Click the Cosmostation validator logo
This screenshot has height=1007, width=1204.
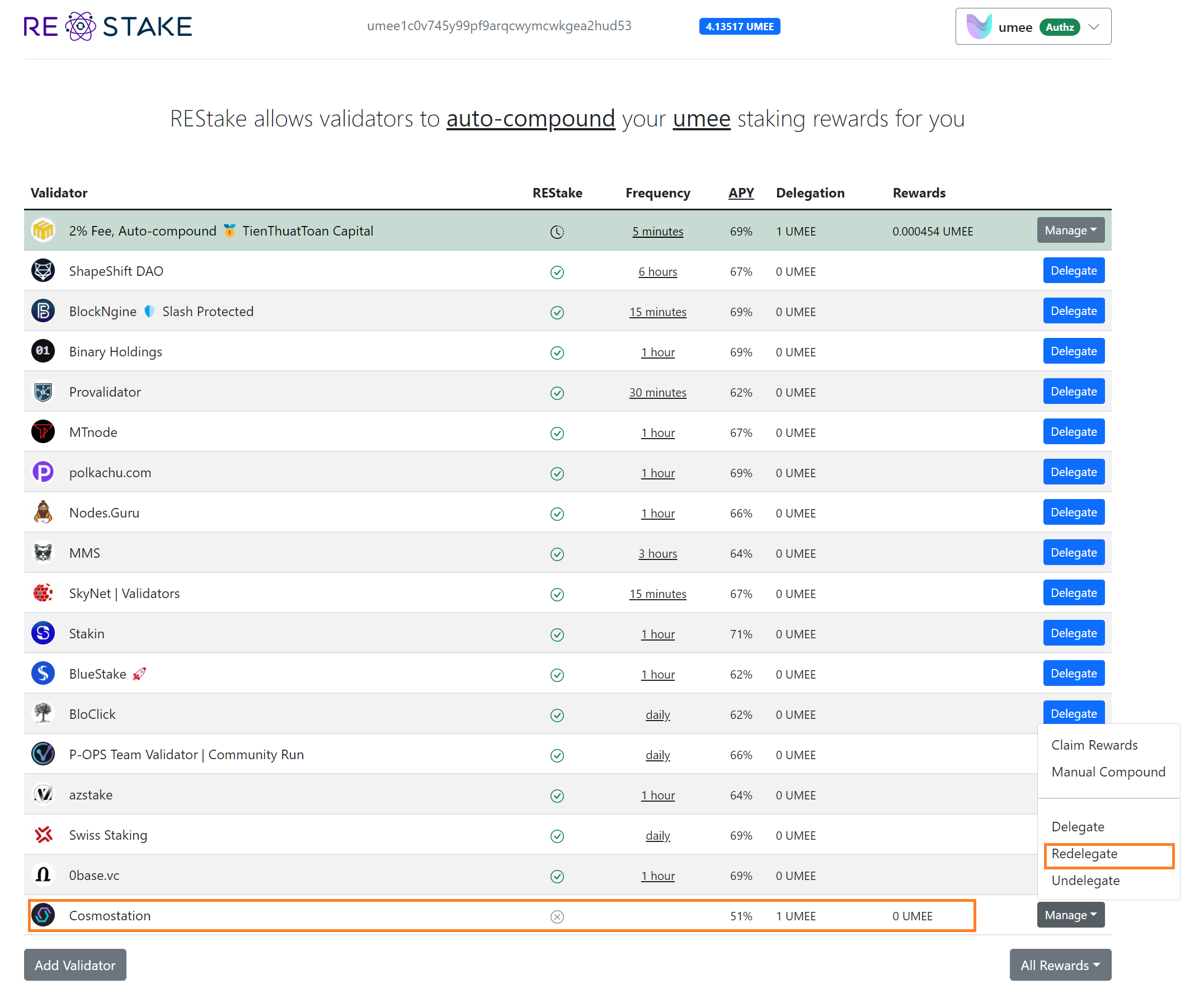click(43, 915)
